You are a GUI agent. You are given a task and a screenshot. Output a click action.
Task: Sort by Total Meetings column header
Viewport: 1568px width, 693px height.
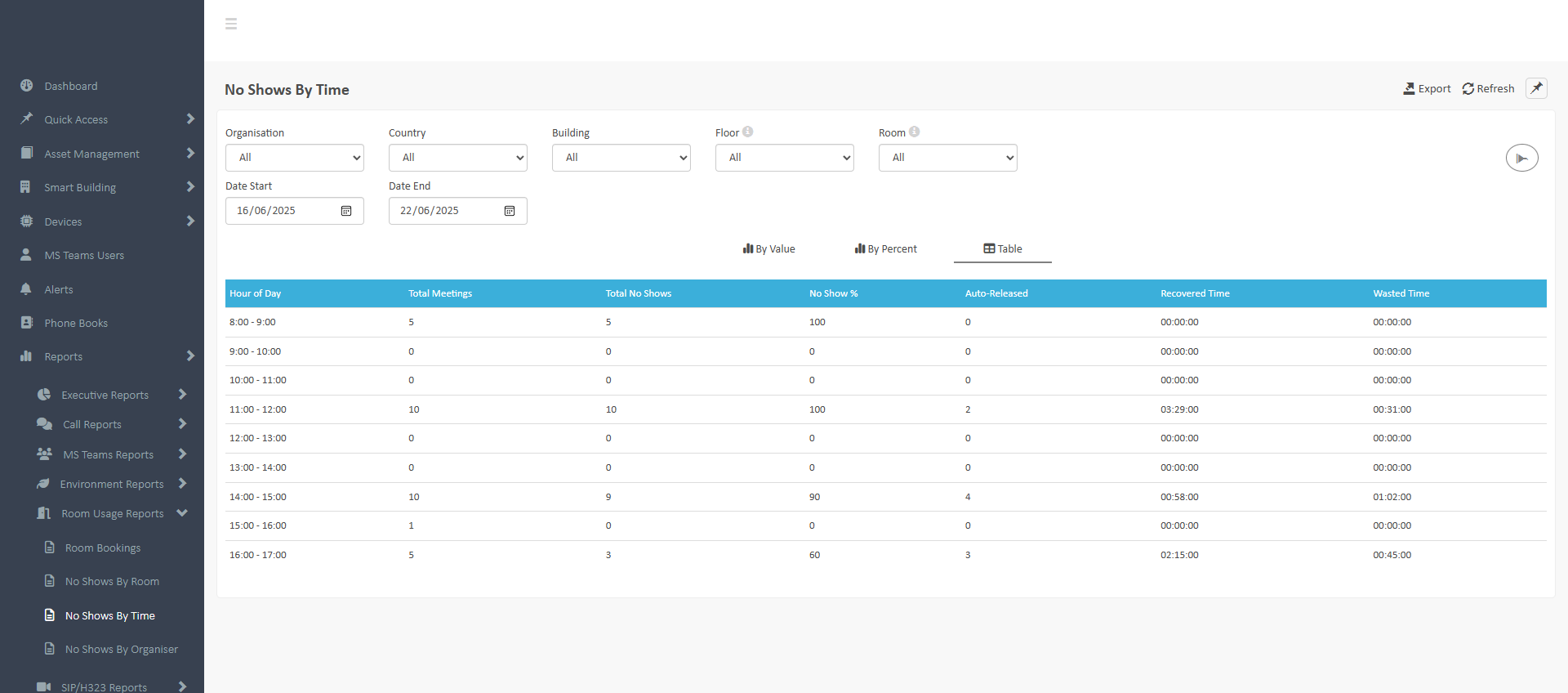[440, 293]
